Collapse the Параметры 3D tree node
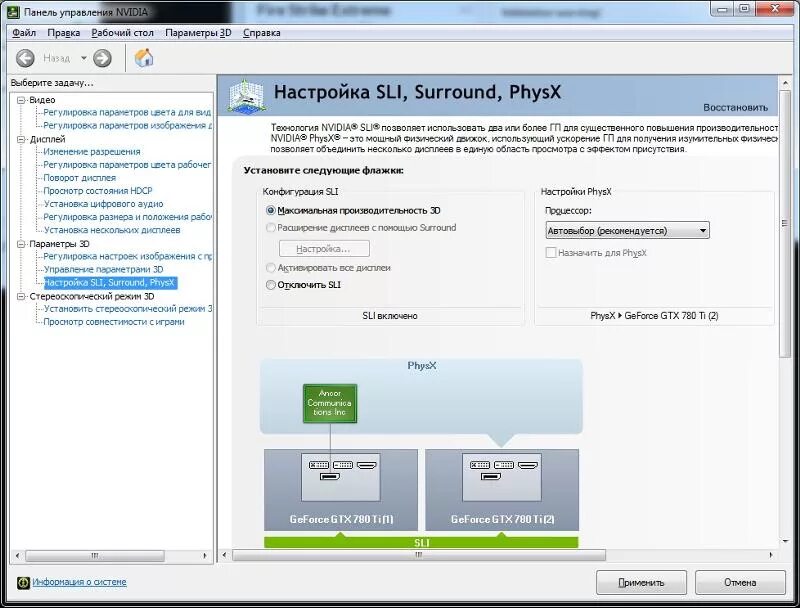The width and height of the screenshot is (800, 608). 21,244
